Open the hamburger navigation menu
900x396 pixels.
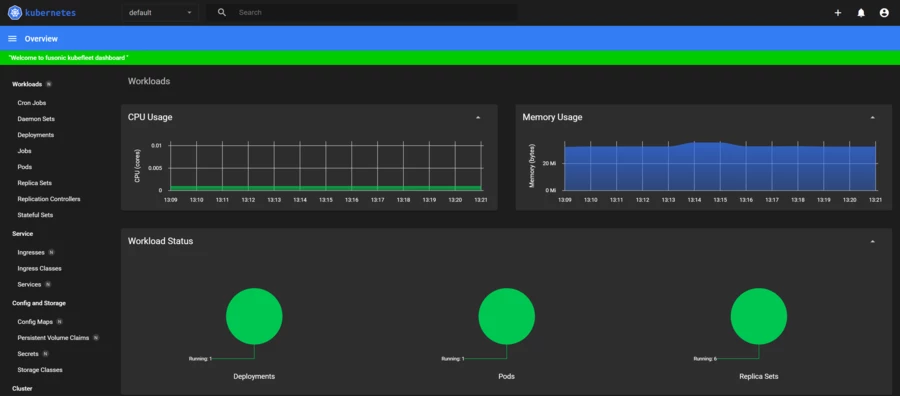(x=12, y=38)
